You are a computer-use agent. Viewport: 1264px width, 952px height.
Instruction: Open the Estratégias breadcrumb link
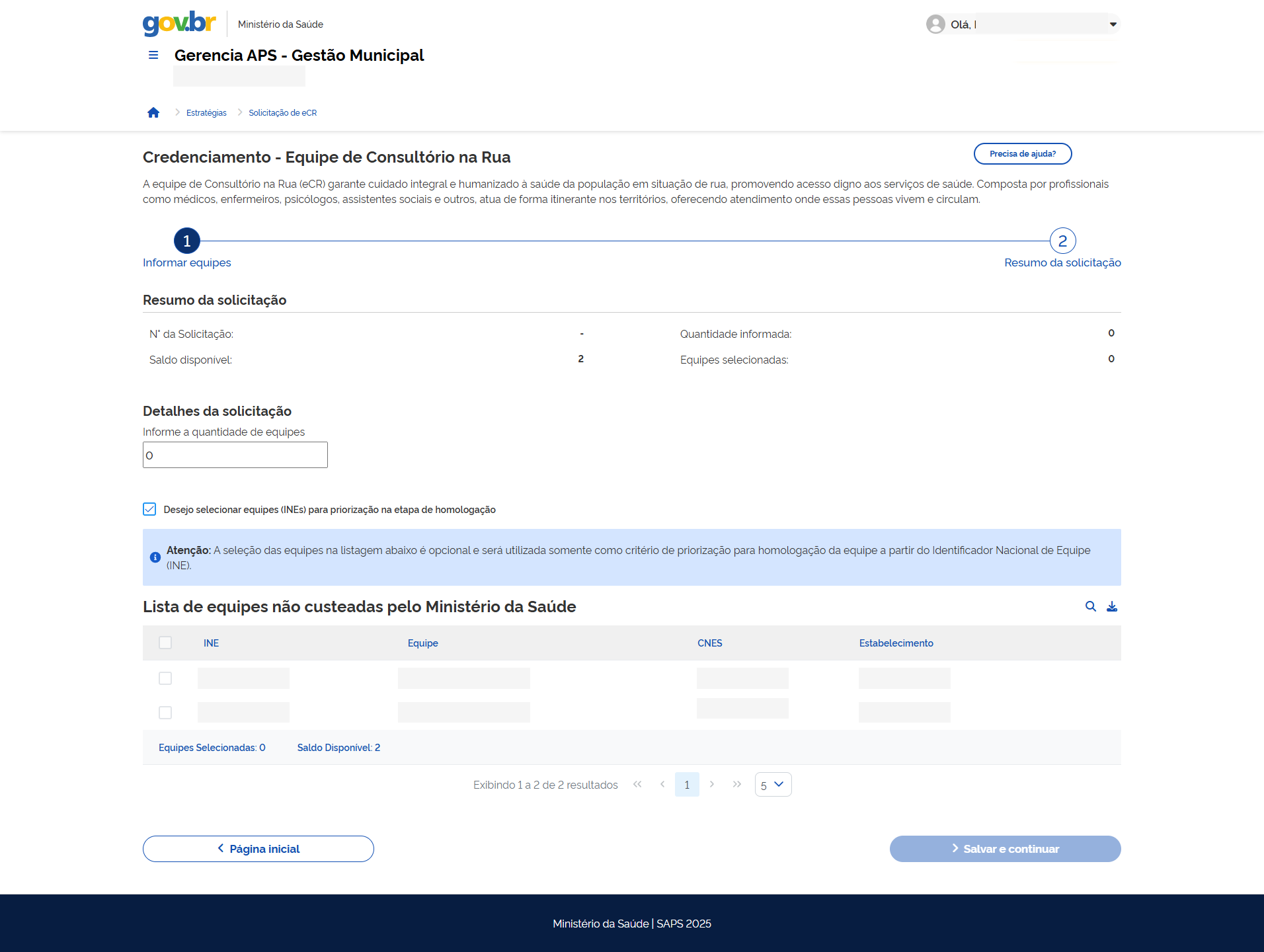[206, 113]
